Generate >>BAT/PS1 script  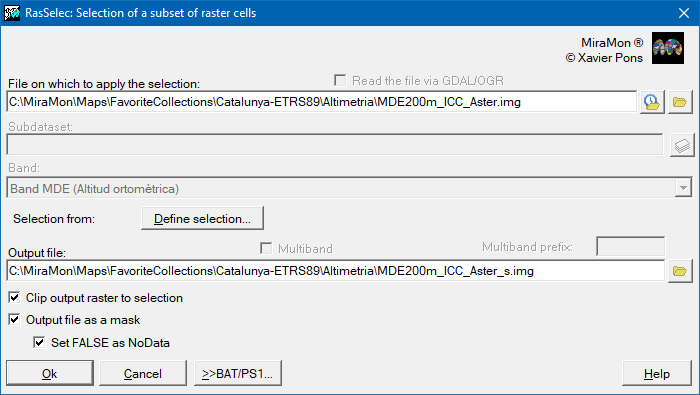tap(238, 373)
